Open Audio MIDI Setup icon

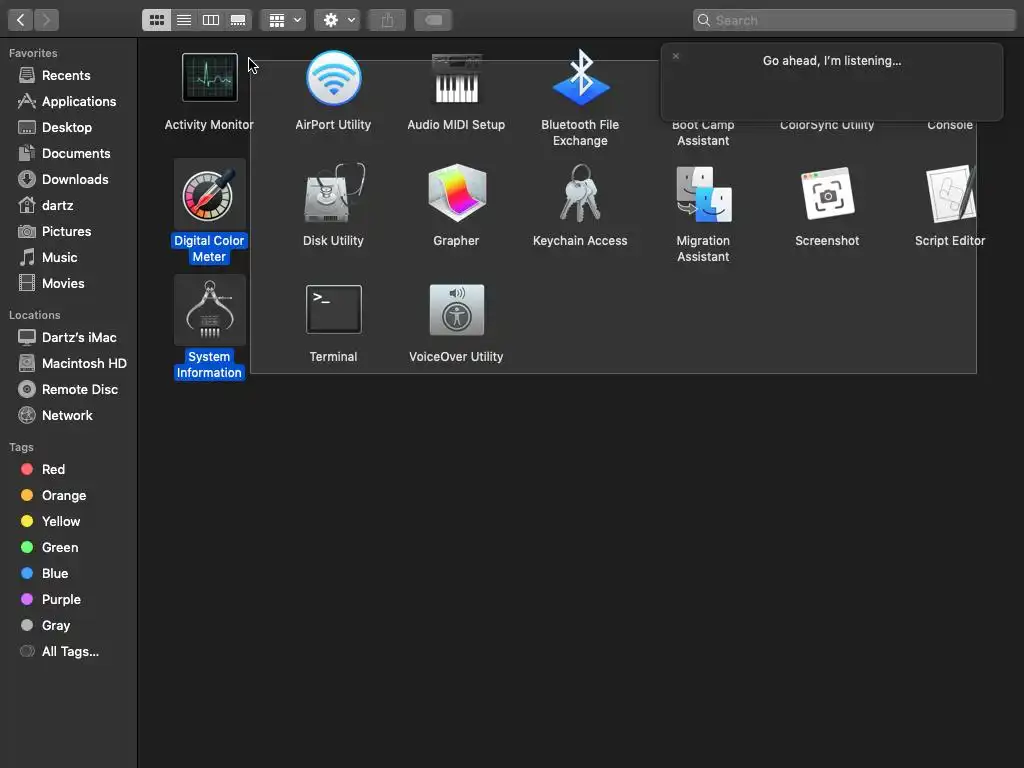pyautogui.click(x=456, y=78)
